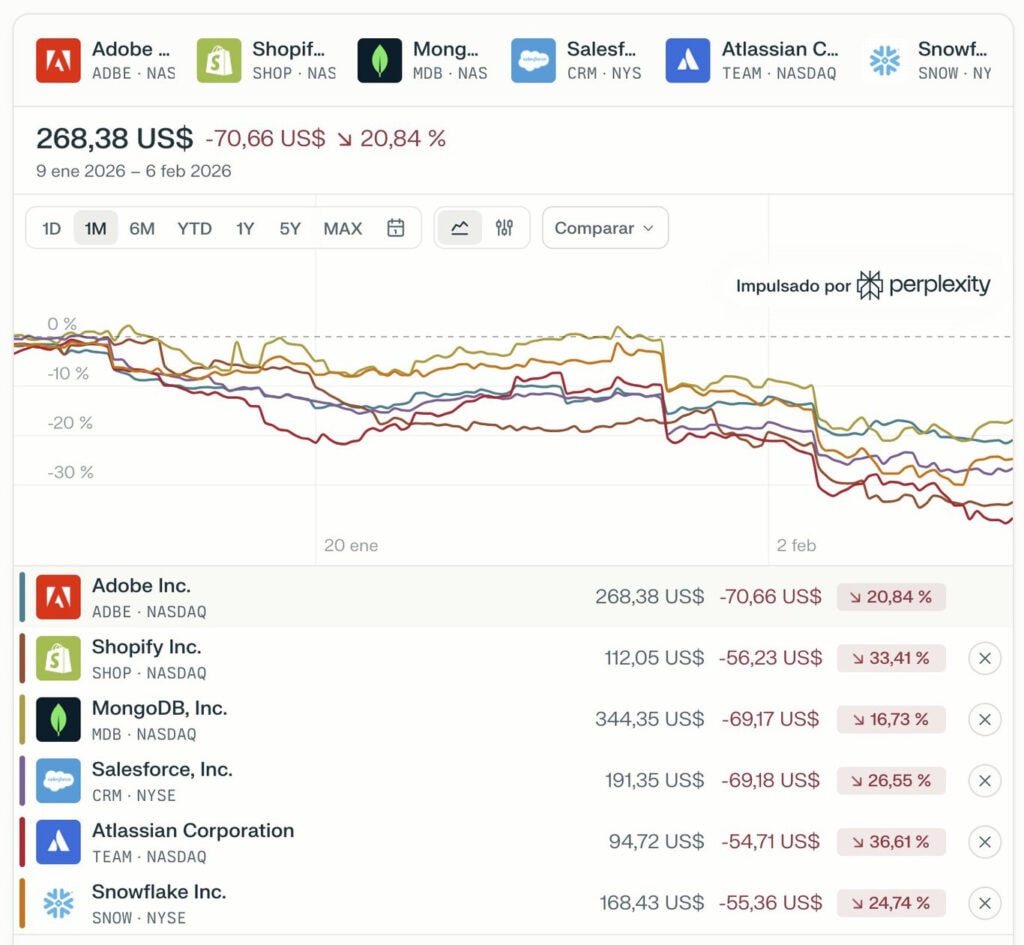Viewport: 1024px width, 945px height.
Task: Remove Shopify Inc. from comparison
Action: (x=984, y=658)
